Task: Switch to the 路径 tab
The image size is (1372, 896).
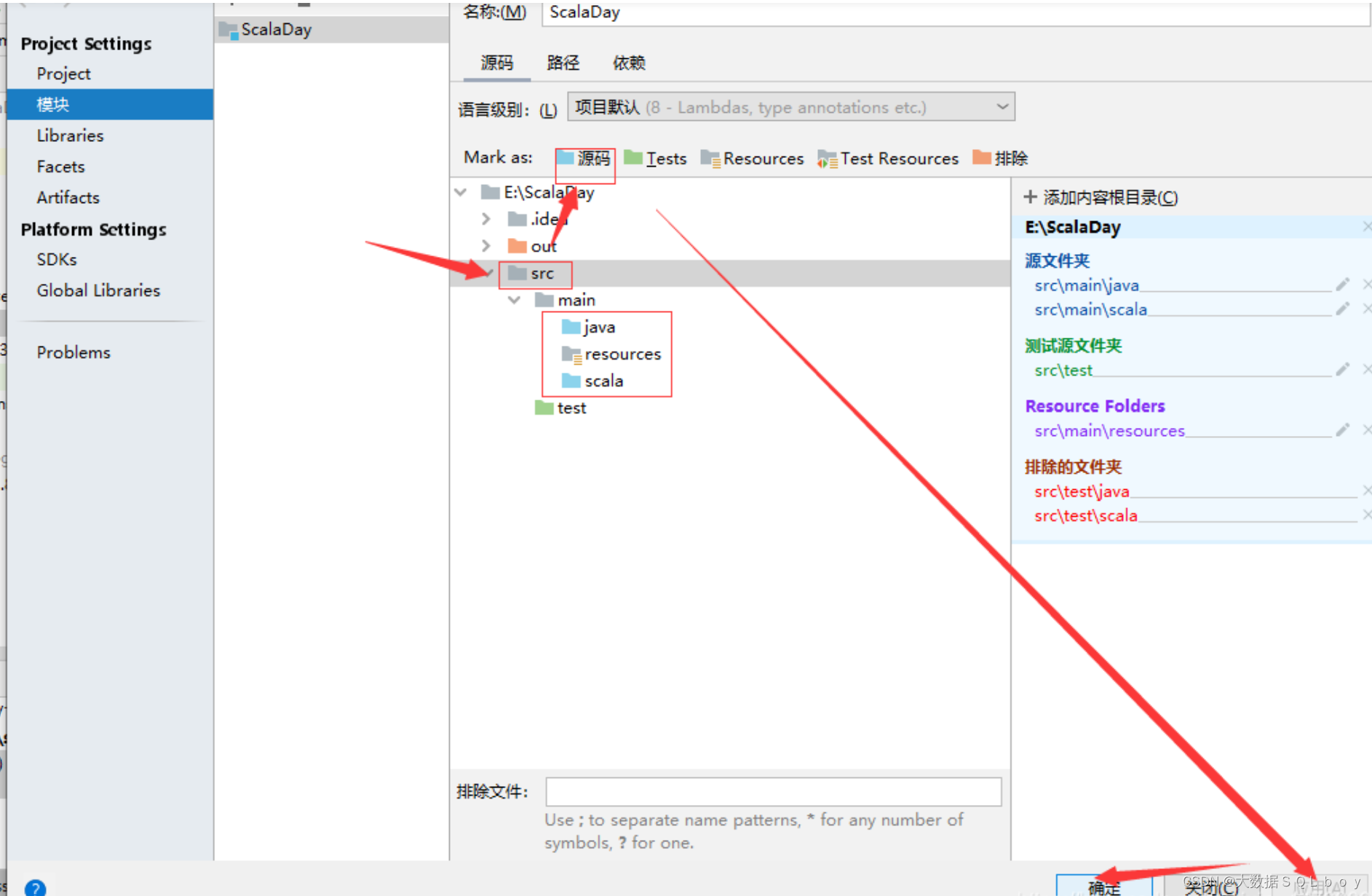Action: [563, 63]
